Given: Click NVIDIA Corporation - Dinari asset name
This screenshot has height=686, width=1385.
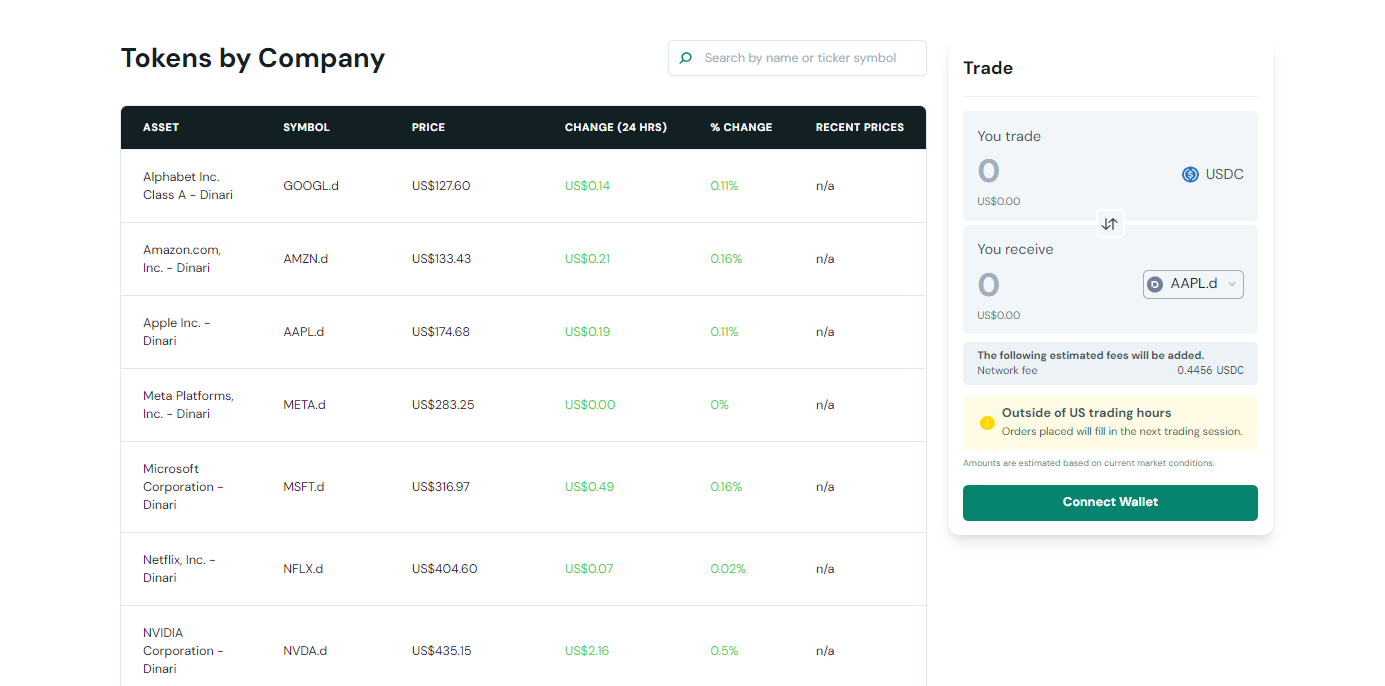Looking at the screenshot, I should [183, 650].
